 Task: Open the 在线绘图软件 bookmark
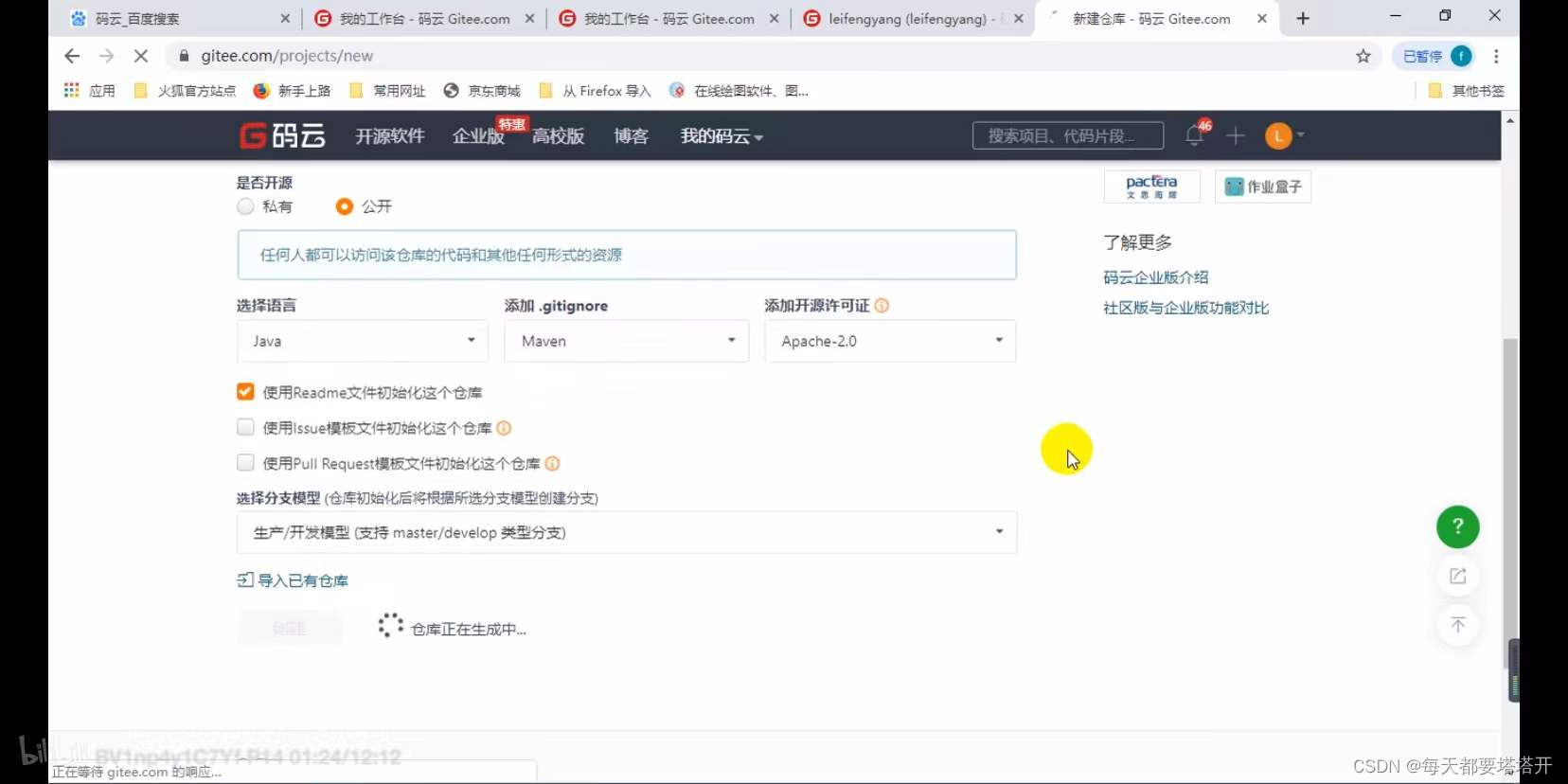pos(739,91)
